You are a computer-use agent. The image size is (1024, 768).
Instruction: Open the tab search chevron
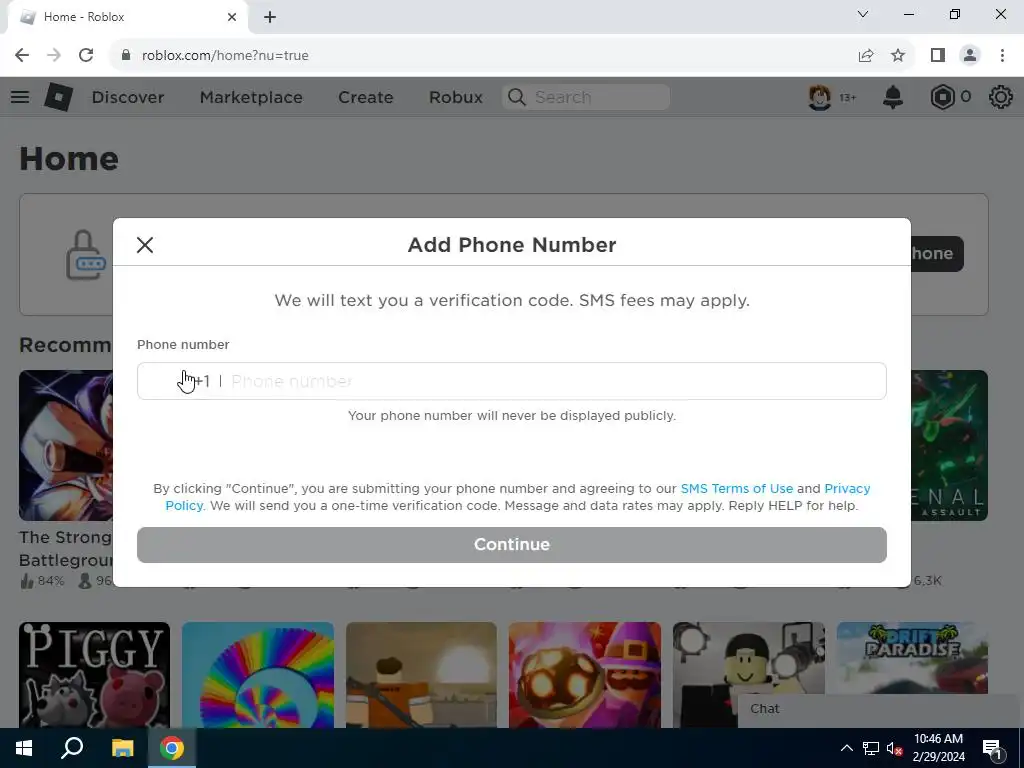click(x=863, y=14)
